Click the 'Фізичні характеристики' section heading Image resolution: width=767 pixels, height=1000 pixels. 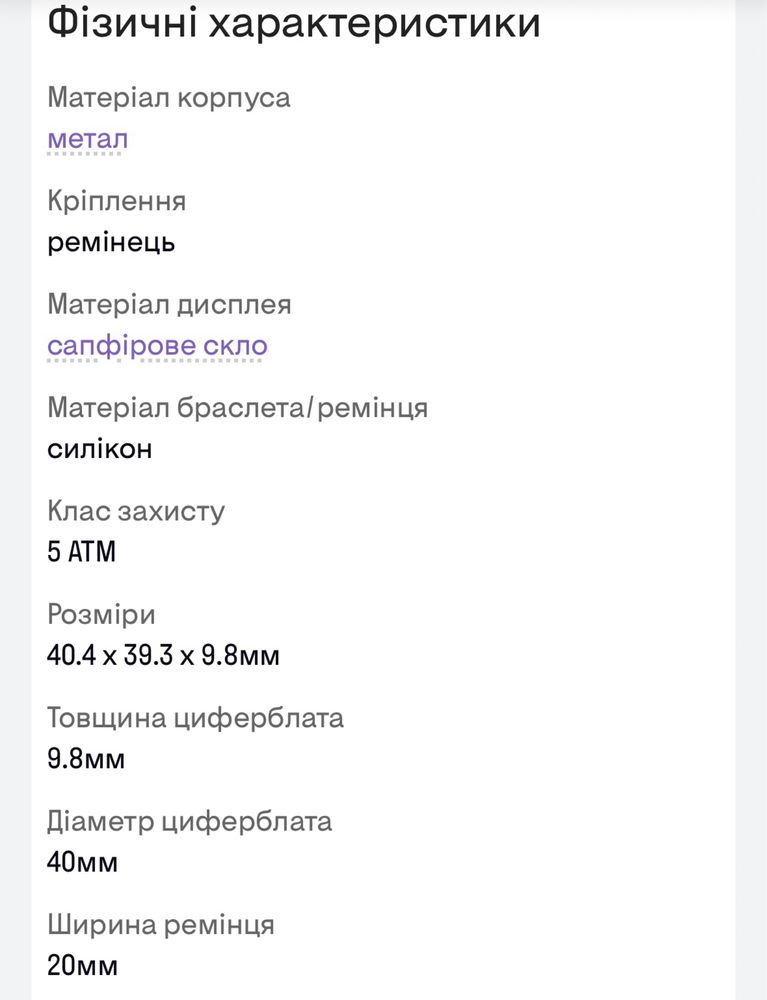coord(294,24)
